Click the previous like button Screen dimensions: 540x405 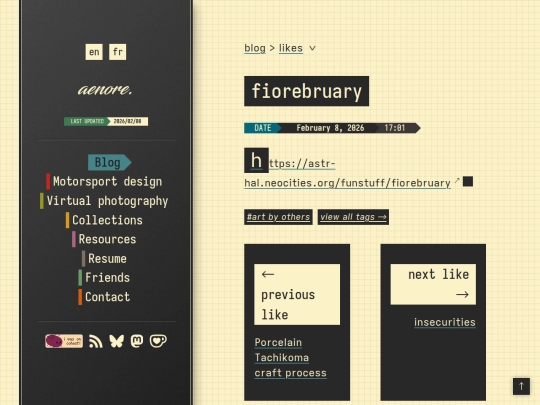tap(297, 294)
